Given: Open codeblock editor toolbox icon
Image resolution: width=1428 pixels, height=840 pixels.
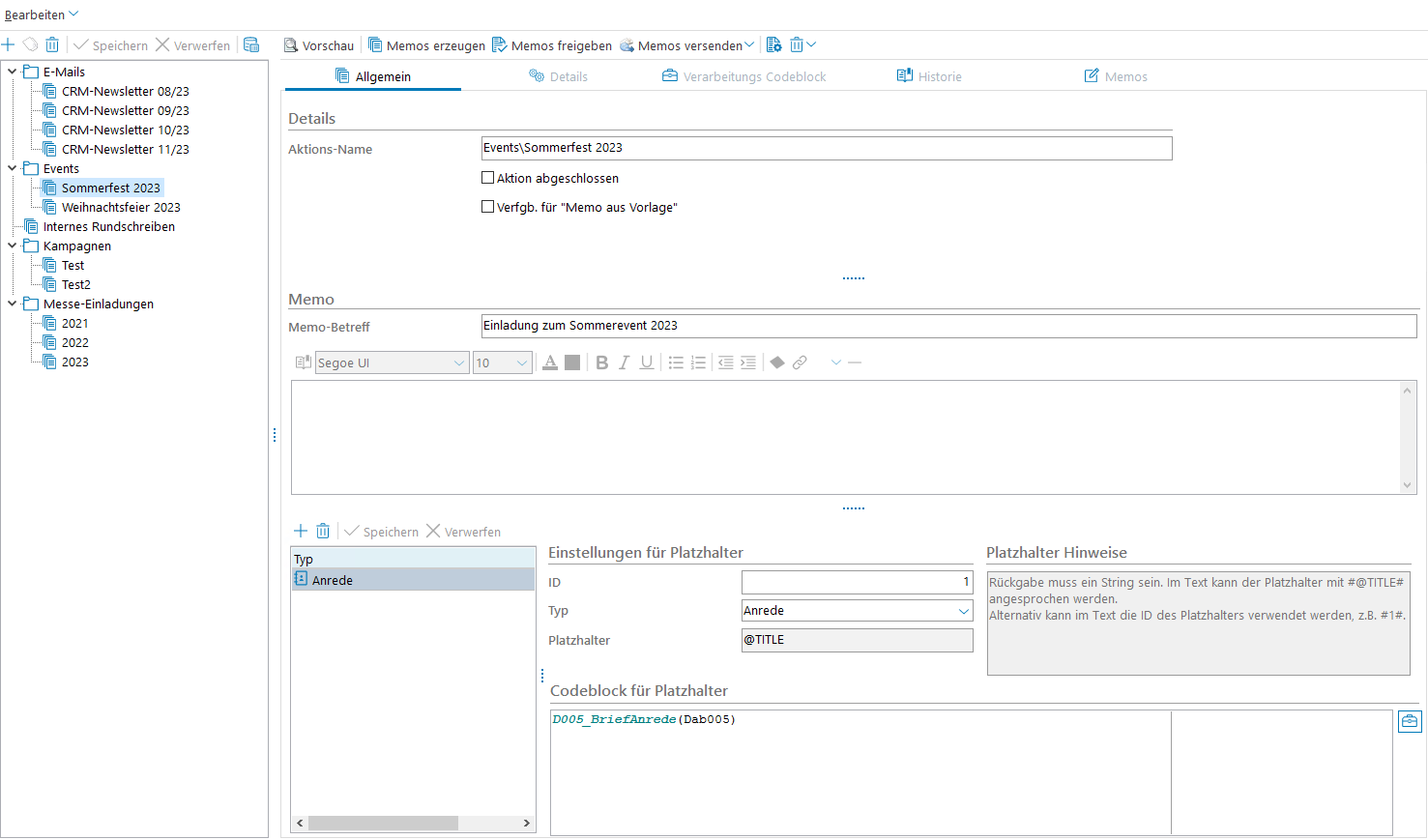Looking at the screenshot, I should [x=1410, y=721].
